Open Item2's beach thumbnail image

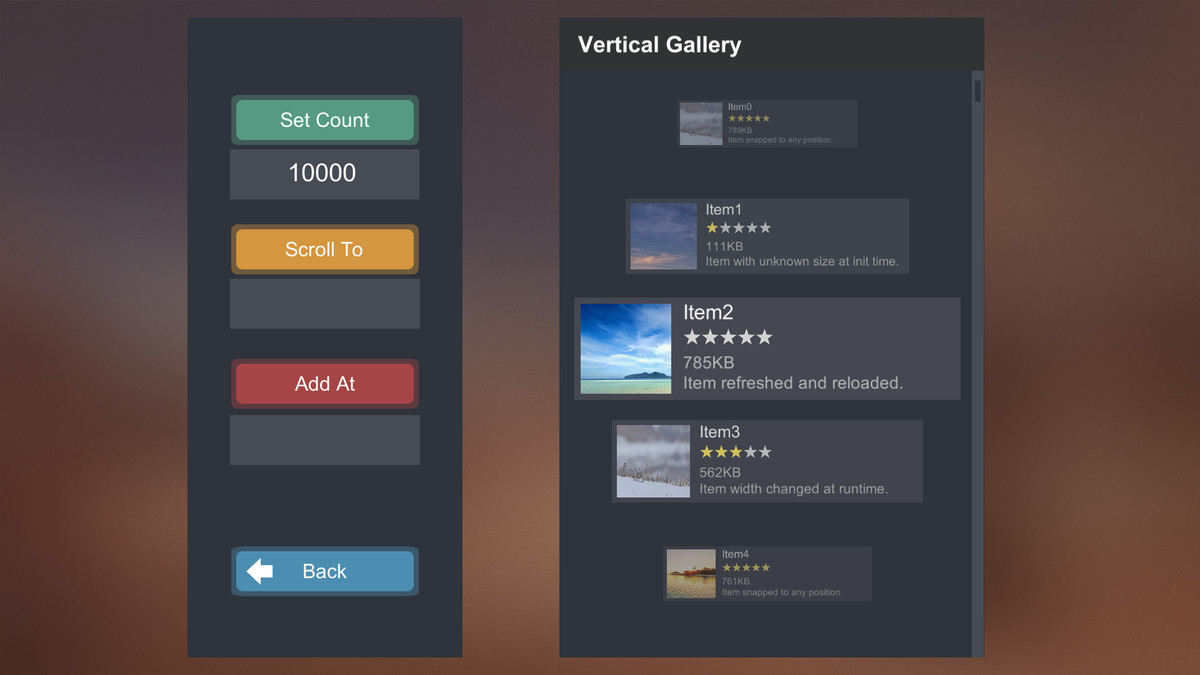tap(625, 348)
